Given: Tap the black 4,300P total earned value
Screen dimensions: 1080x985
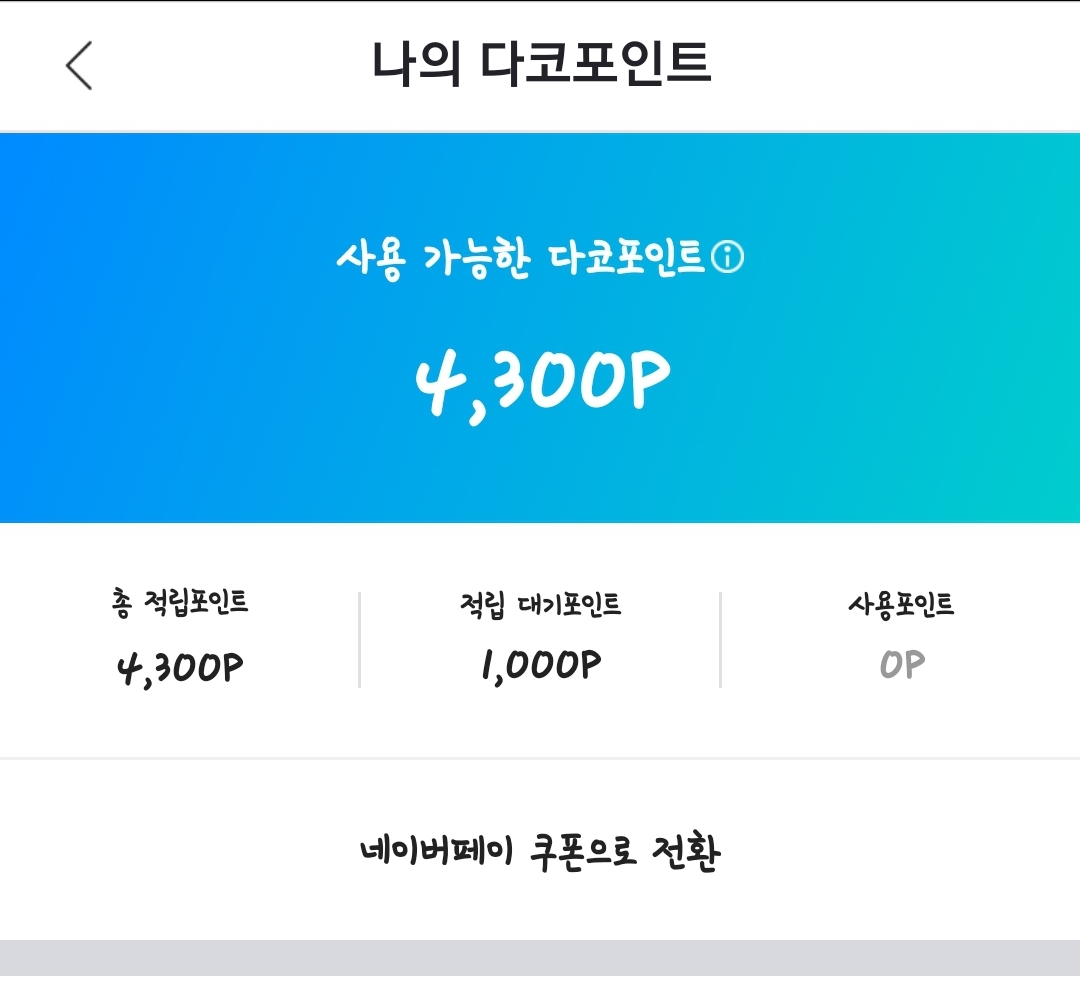Looking at the screenshot, I should pos(180,666).
